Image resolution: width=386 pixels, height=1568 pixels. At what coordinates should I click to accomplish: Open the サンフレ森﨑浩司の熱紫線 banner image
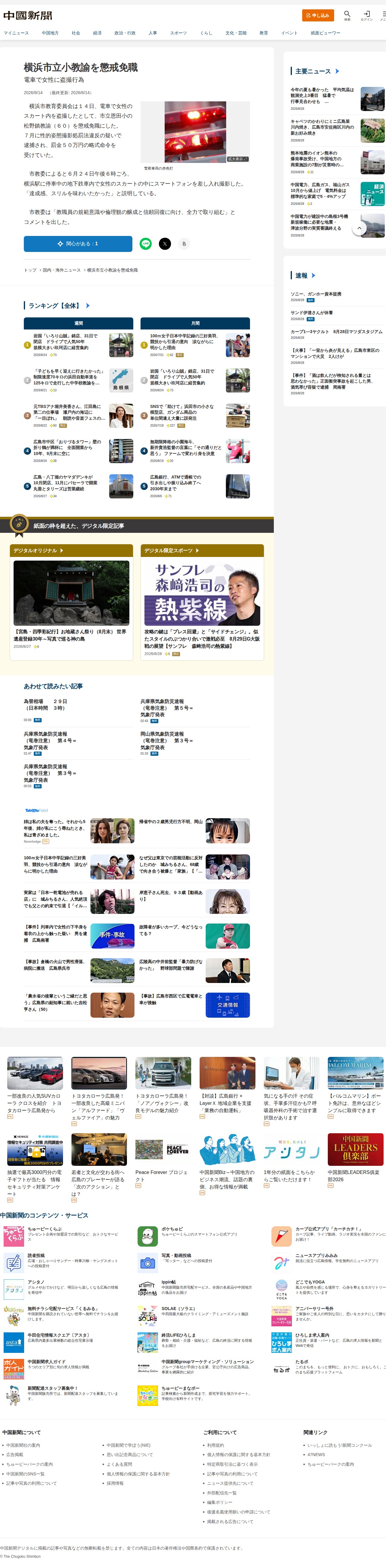(x=202, y=593)
